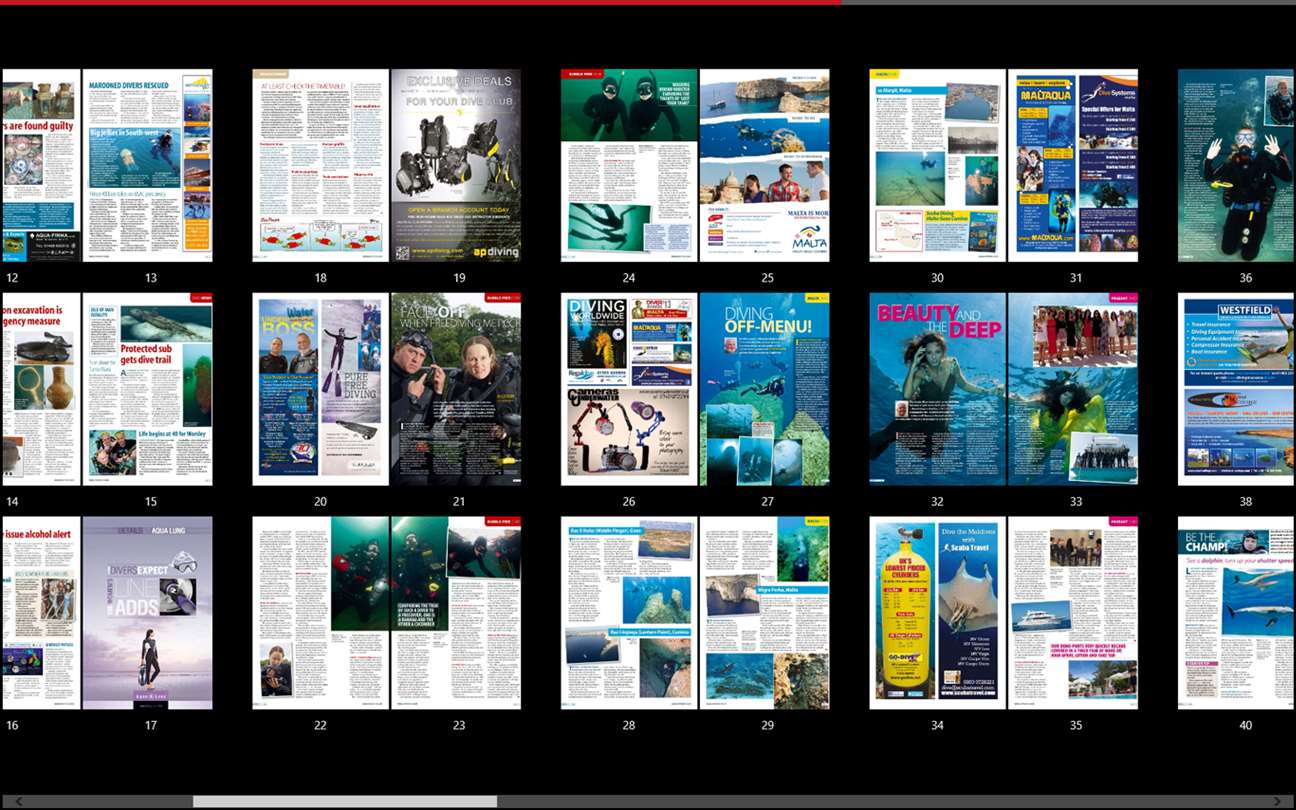The width and height of the screenshot is (1296, 810).
Task: Click the page number label "18"
Action: click(x=320, y=278)
